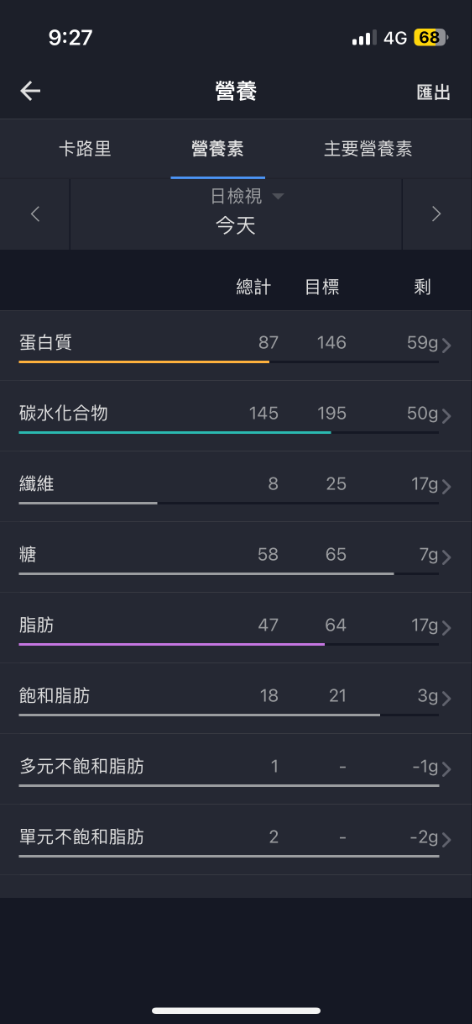Open the 日檢視 view dropdown
This screenshot has height=1024, width=472.
[247, 196]
